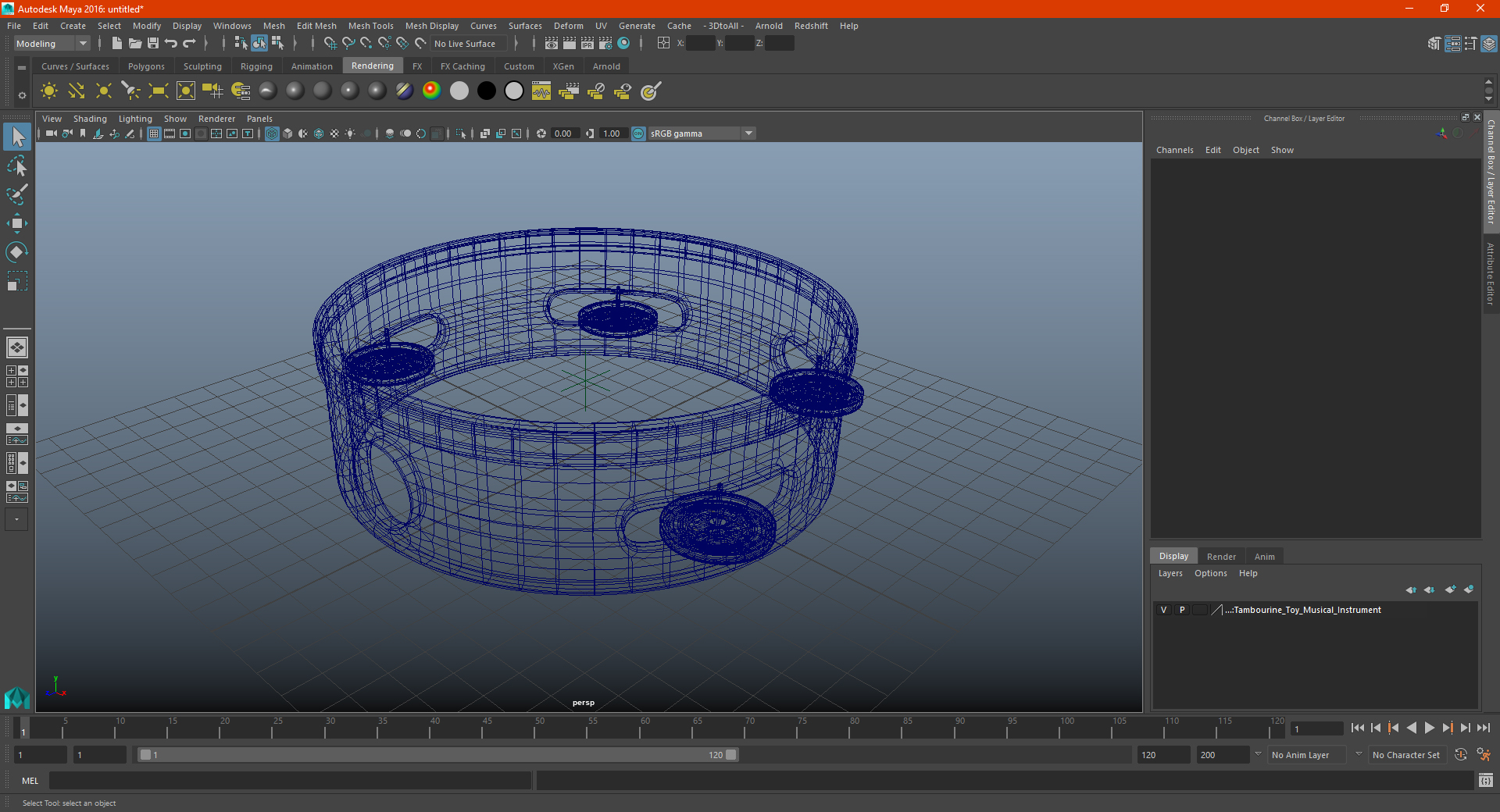This screenshot has width=1500, height=812.
Task: Open the IPR render button
Action: coord(587,44)
